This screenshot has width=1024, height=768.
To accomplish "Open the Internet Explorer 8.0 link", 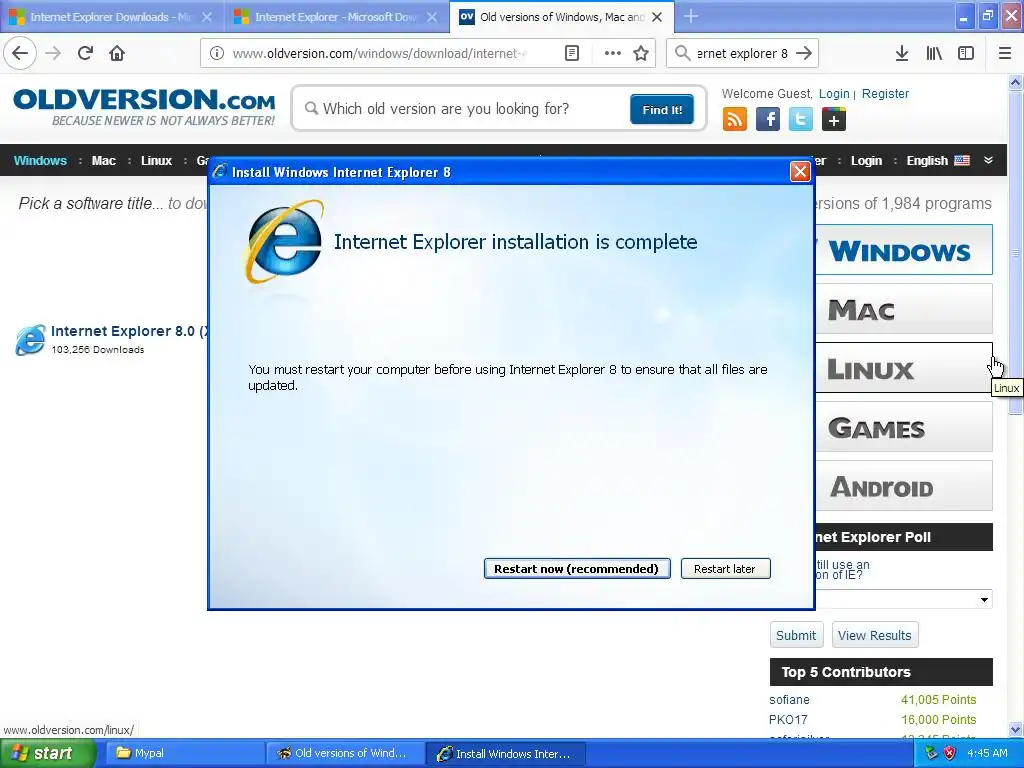I will click(129, 331).
